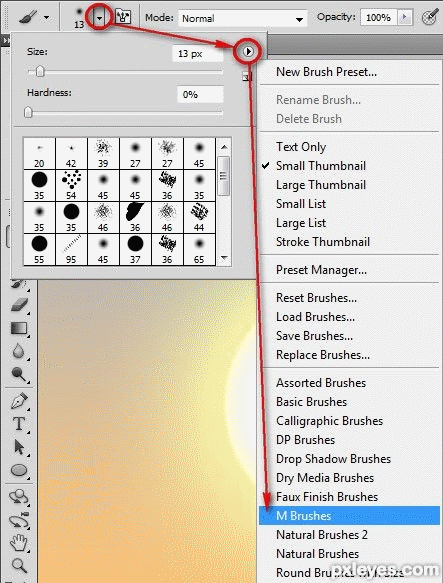Select the checked Small Thumbnail option
The width and height of the screenshot is (443, 583).
click(321, 166)
